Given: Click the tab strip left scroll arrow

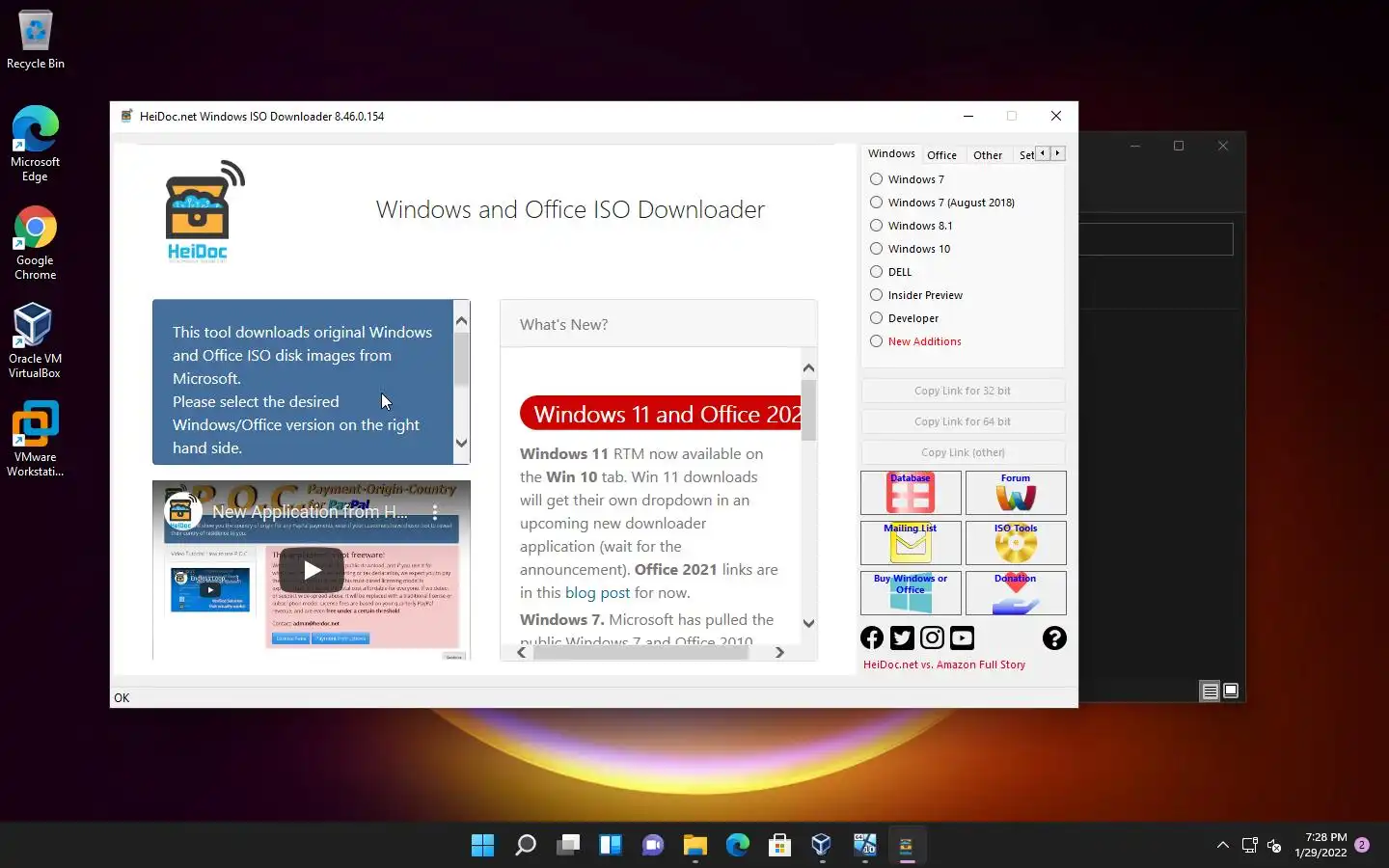Looking at the screenshot, I should coord(1043,153).
